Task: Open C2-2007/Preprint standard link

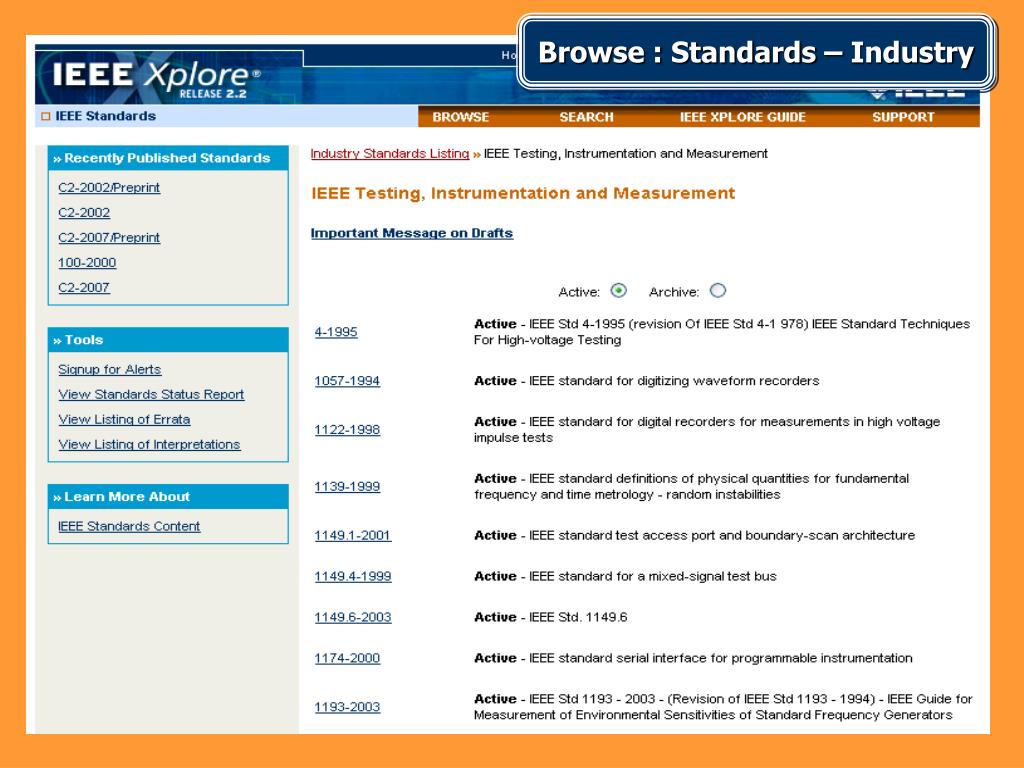Action: (109, 238)
